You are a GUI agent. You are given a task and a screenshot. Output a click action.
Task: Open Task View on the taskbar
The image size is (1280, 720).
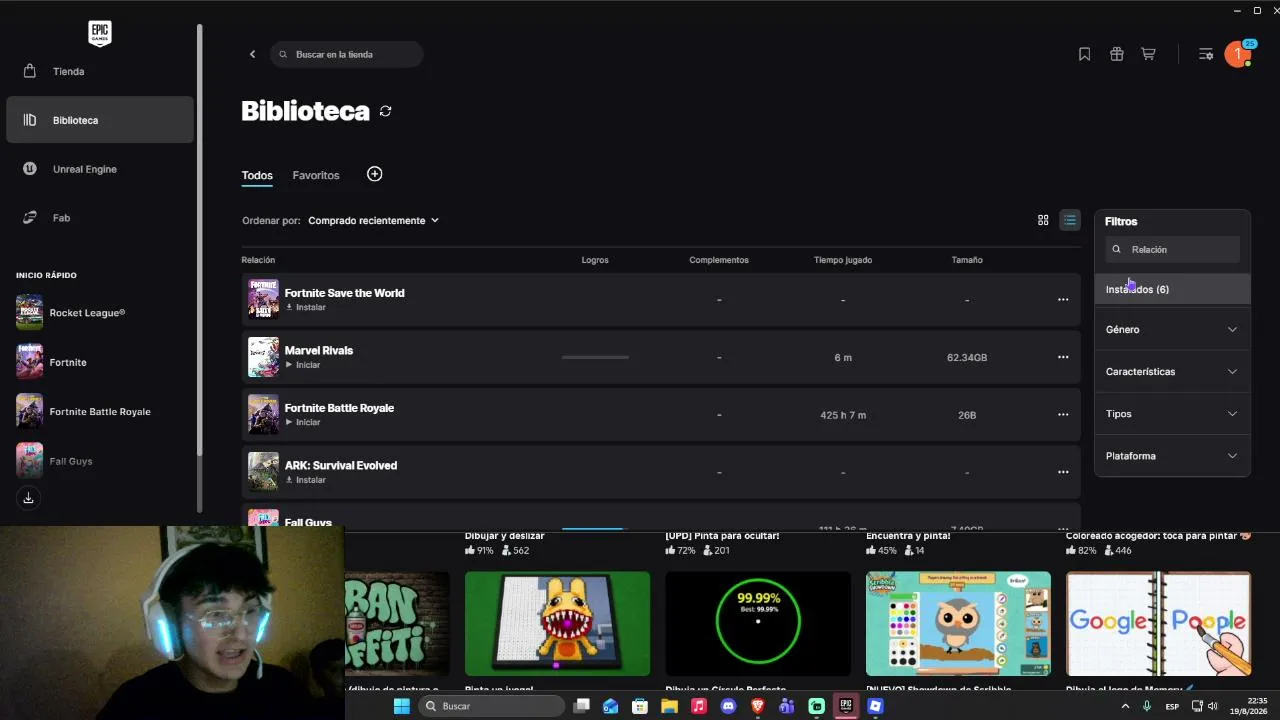[582, 706]
